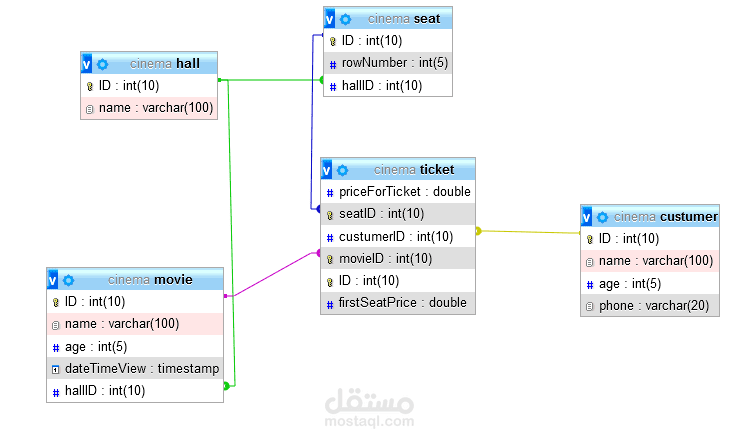Click 'seatID : int(10)' field
740x438 pixels.
[398, 214]
